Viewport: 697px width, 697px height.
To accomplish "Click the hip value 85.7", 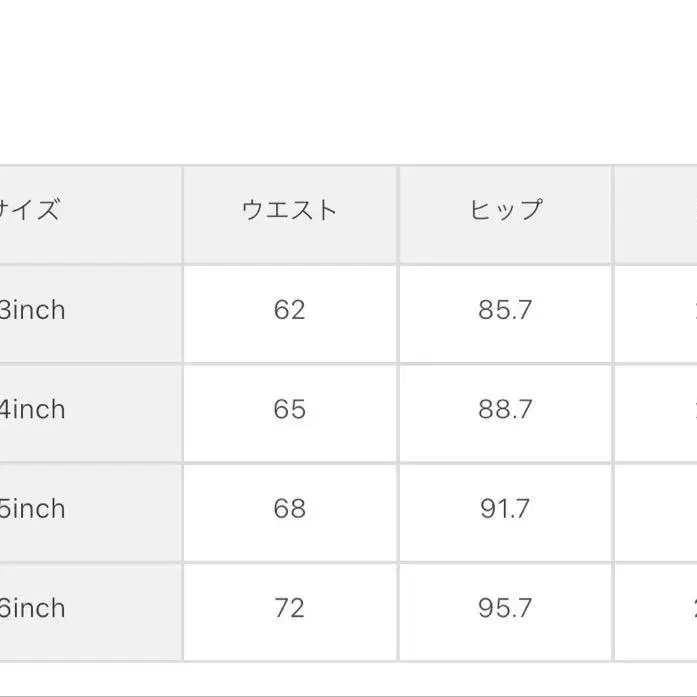I will point(505,310).
